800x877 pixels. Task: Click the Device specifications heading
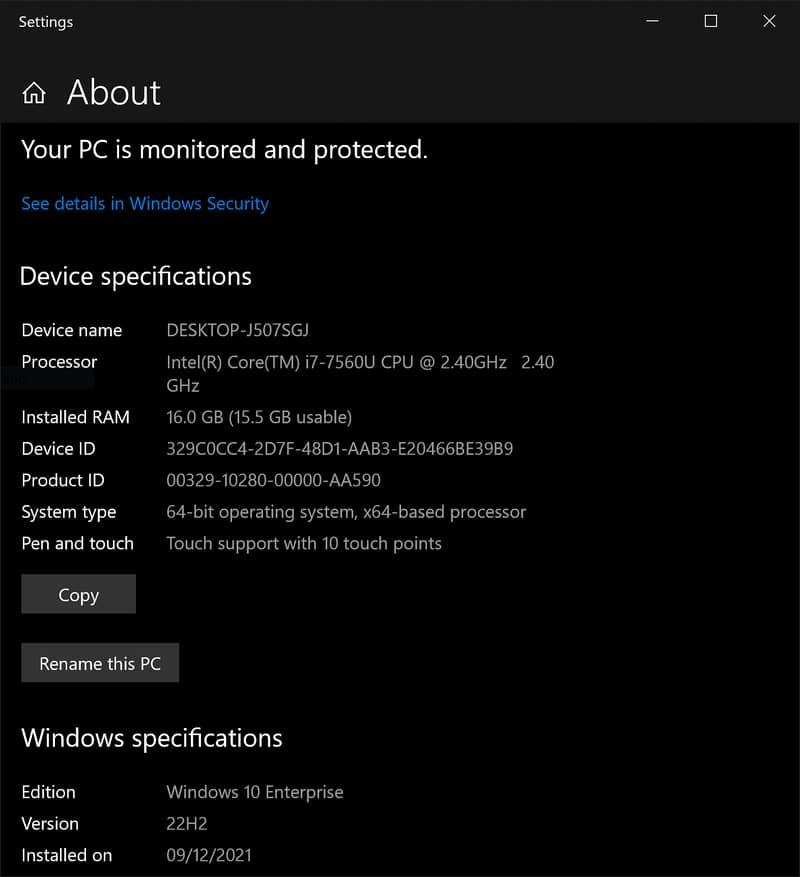[x=136, y=276]
